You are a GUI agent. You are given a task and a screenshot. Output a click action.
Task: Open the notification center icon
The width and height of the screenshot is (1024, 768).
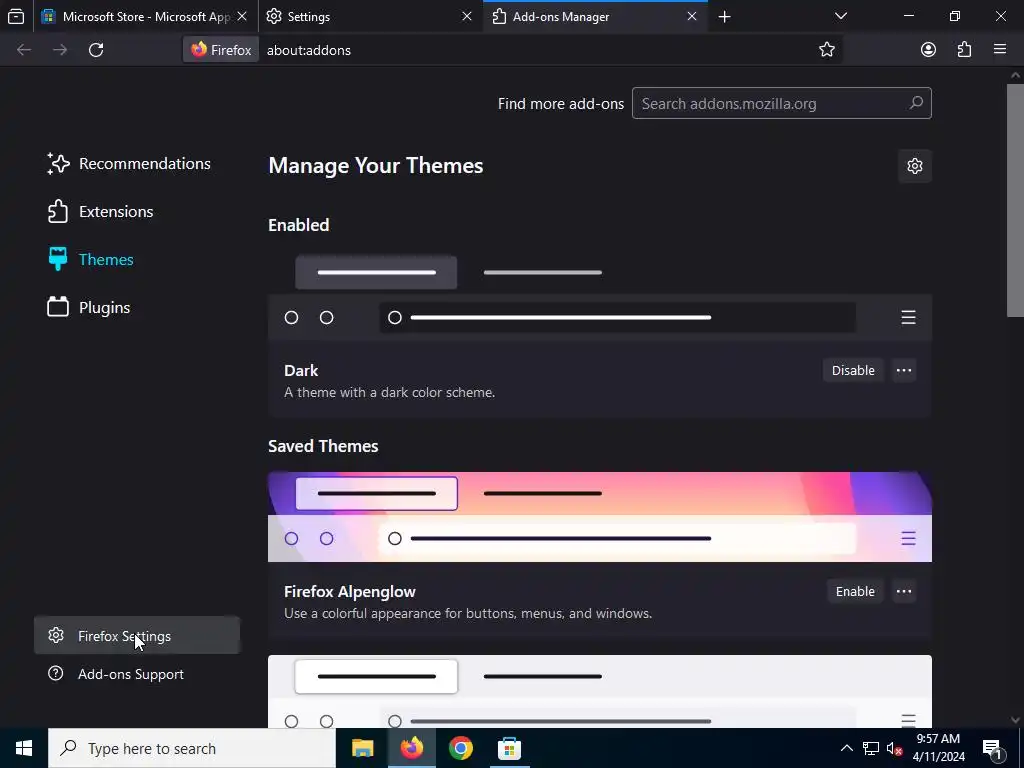coord(992,748)
